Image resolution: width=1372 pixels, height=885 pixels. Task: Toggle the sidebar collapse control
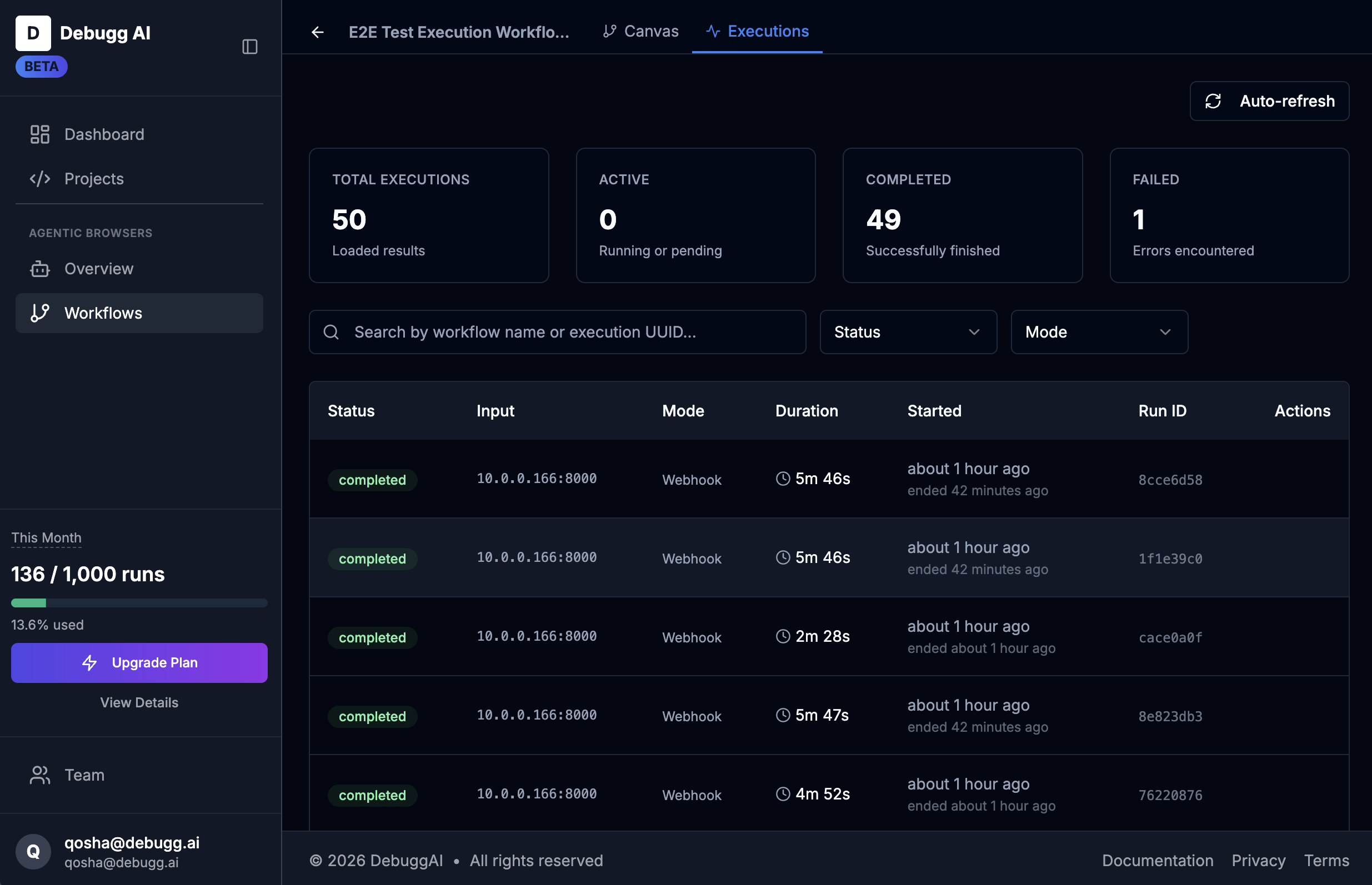tap(250, 47)
